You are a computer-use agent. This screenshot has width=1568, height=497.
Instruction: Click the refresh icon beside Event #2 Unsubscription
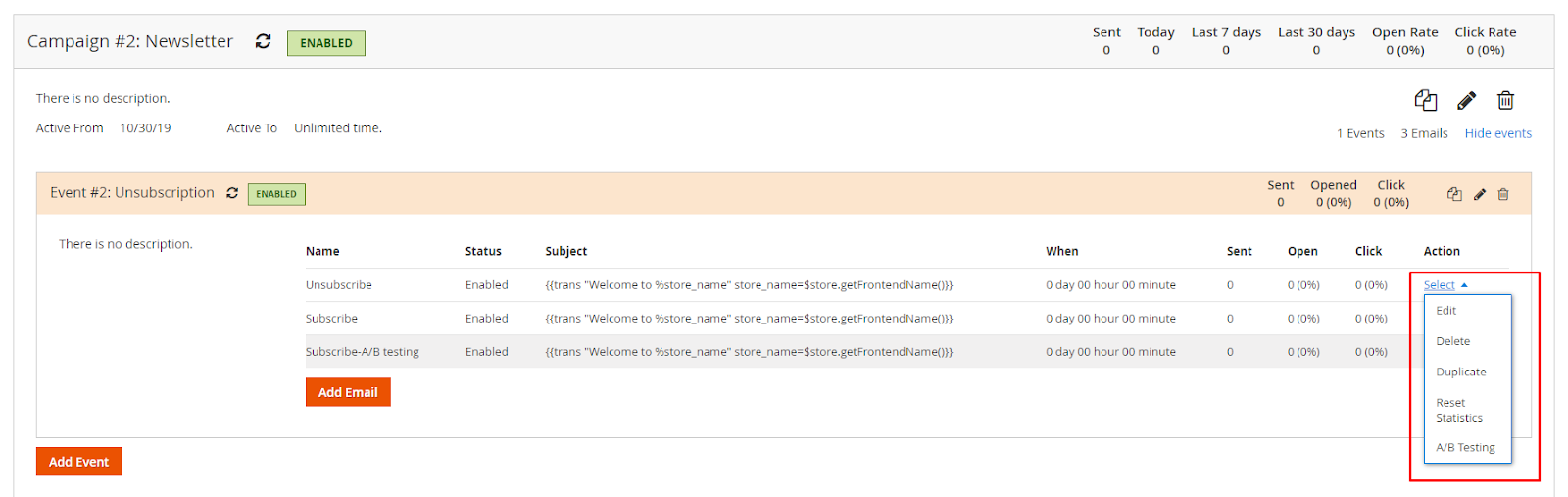pyautogui.click(x=232, y=193)
